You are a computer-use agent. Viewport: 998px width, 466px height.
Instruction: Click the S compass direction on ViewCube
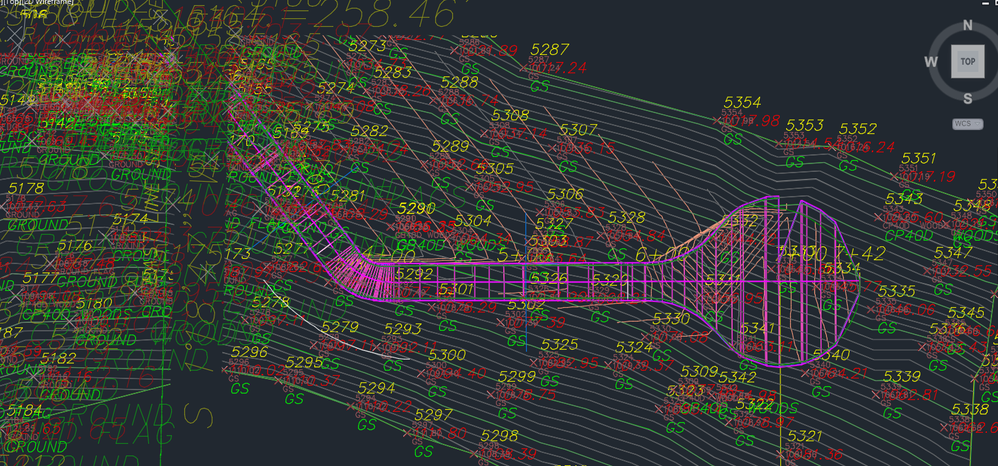tap(967, 98)
